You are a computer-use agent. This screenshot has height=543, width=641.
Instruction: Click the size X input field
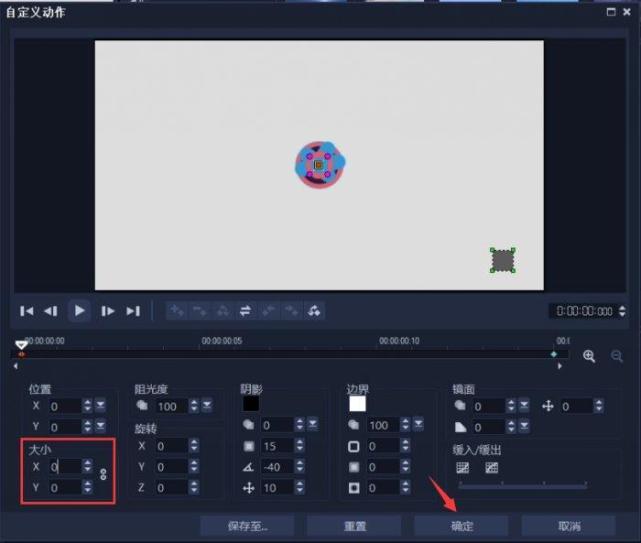click(65, 466)
